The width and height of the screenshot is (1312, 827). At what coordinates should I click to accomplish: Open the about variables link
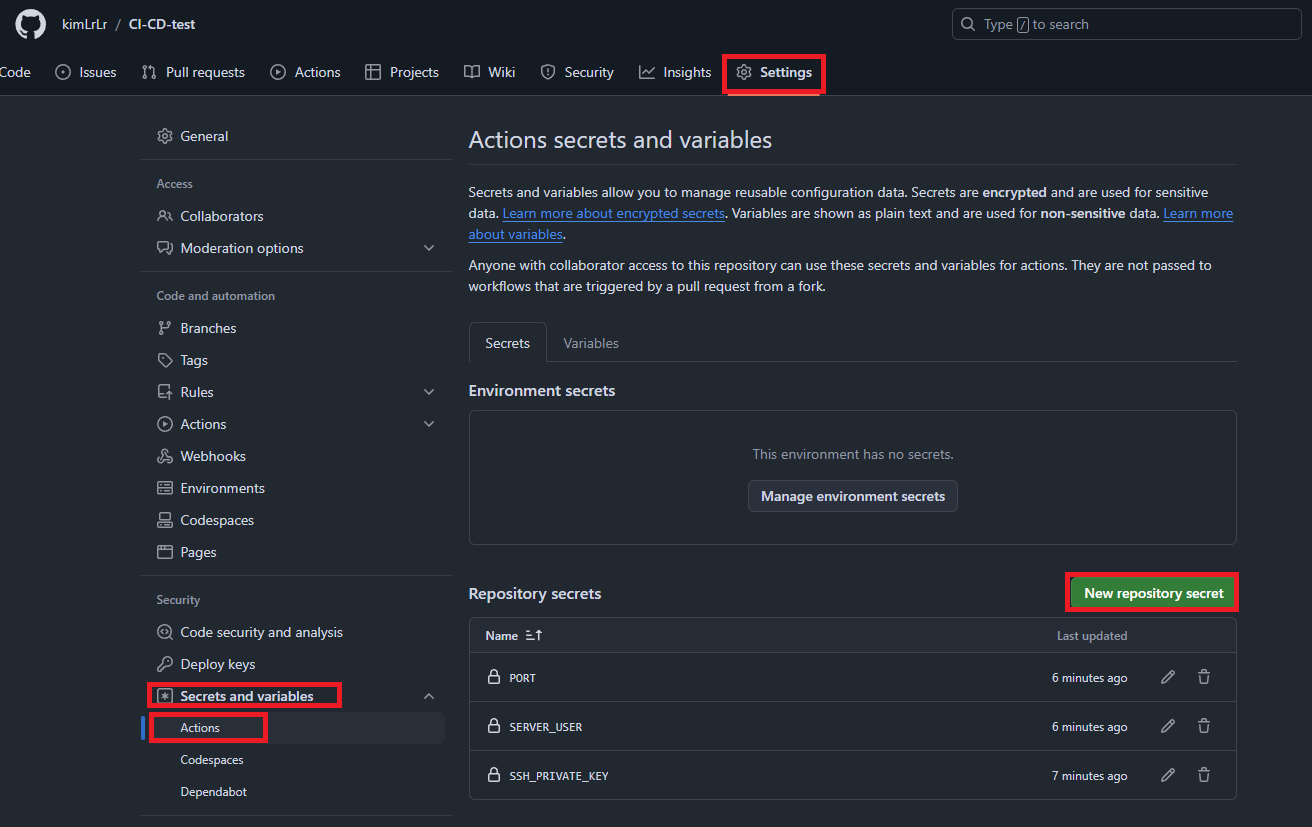point(516,234)
